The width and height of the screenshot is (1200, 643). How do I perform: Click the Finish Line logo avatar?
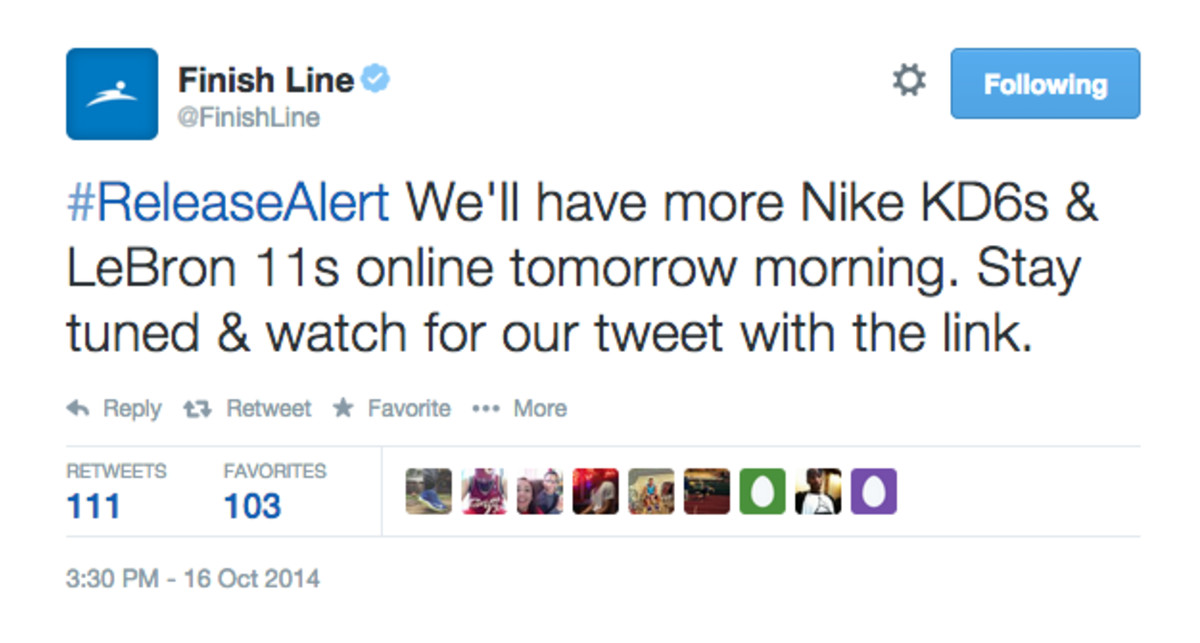tap(112, 94)
